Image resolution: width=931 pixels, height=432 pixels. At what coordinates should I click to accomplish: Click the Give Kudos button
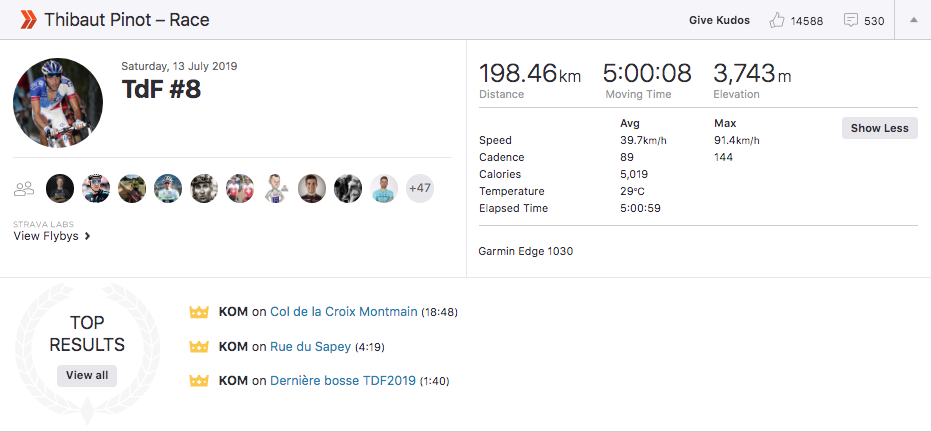(x=719, y=20)
